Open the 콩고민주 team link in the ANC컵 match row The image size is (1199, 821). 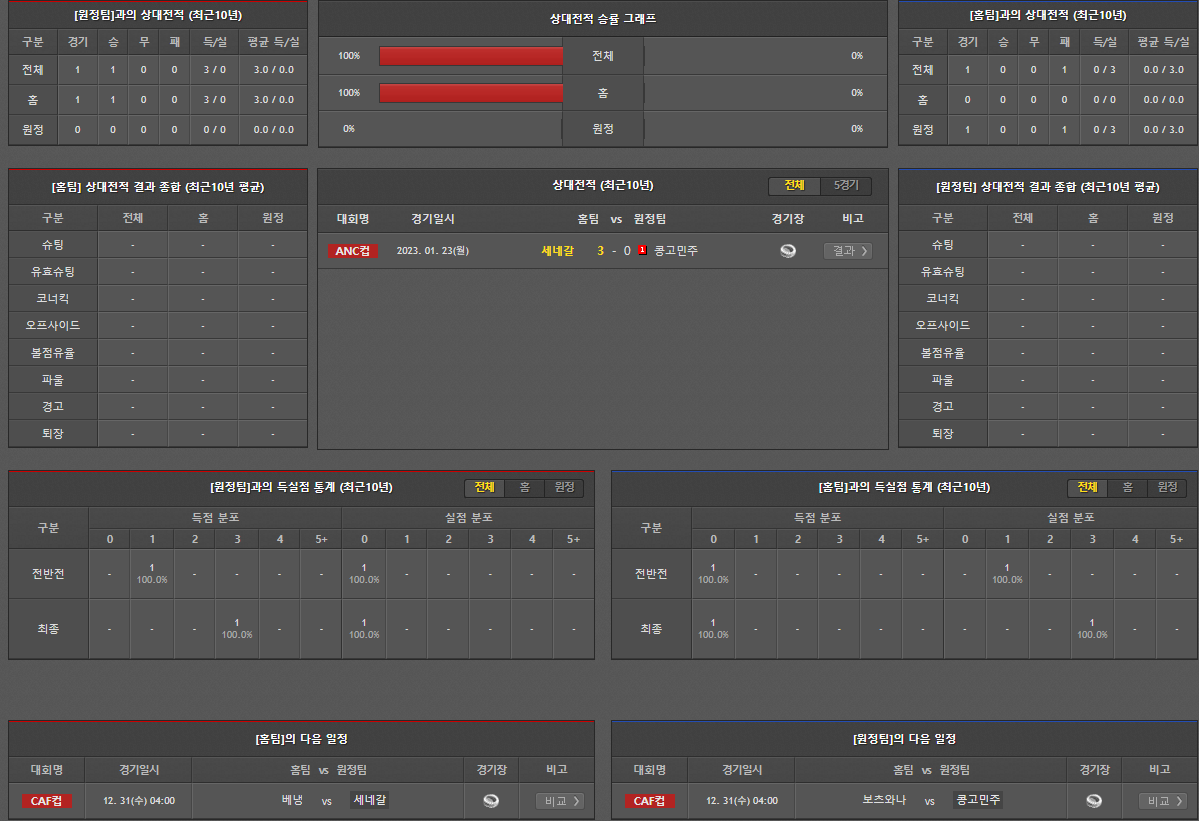point(676,251)
